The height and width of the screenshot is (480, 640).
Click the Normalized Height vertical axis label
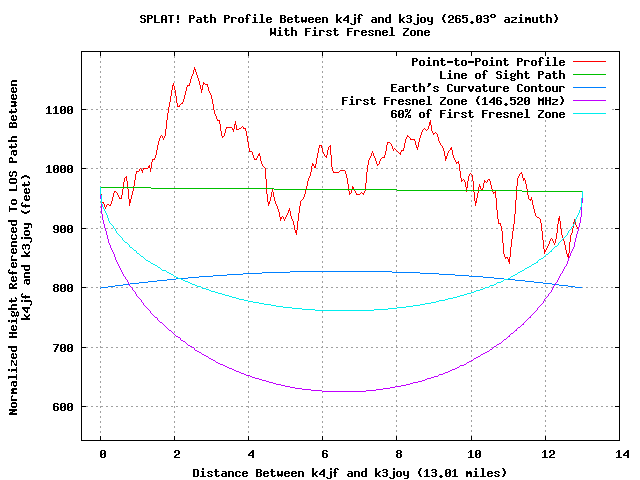(20, 247)
